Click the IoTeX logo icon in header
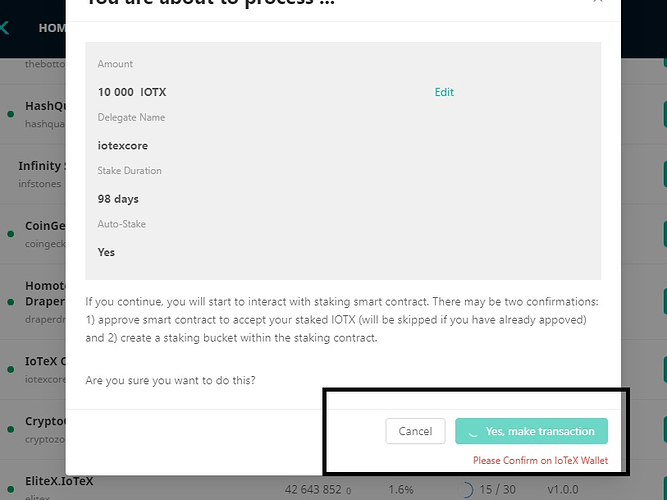 pyautogui.click(x=5, y=28)
